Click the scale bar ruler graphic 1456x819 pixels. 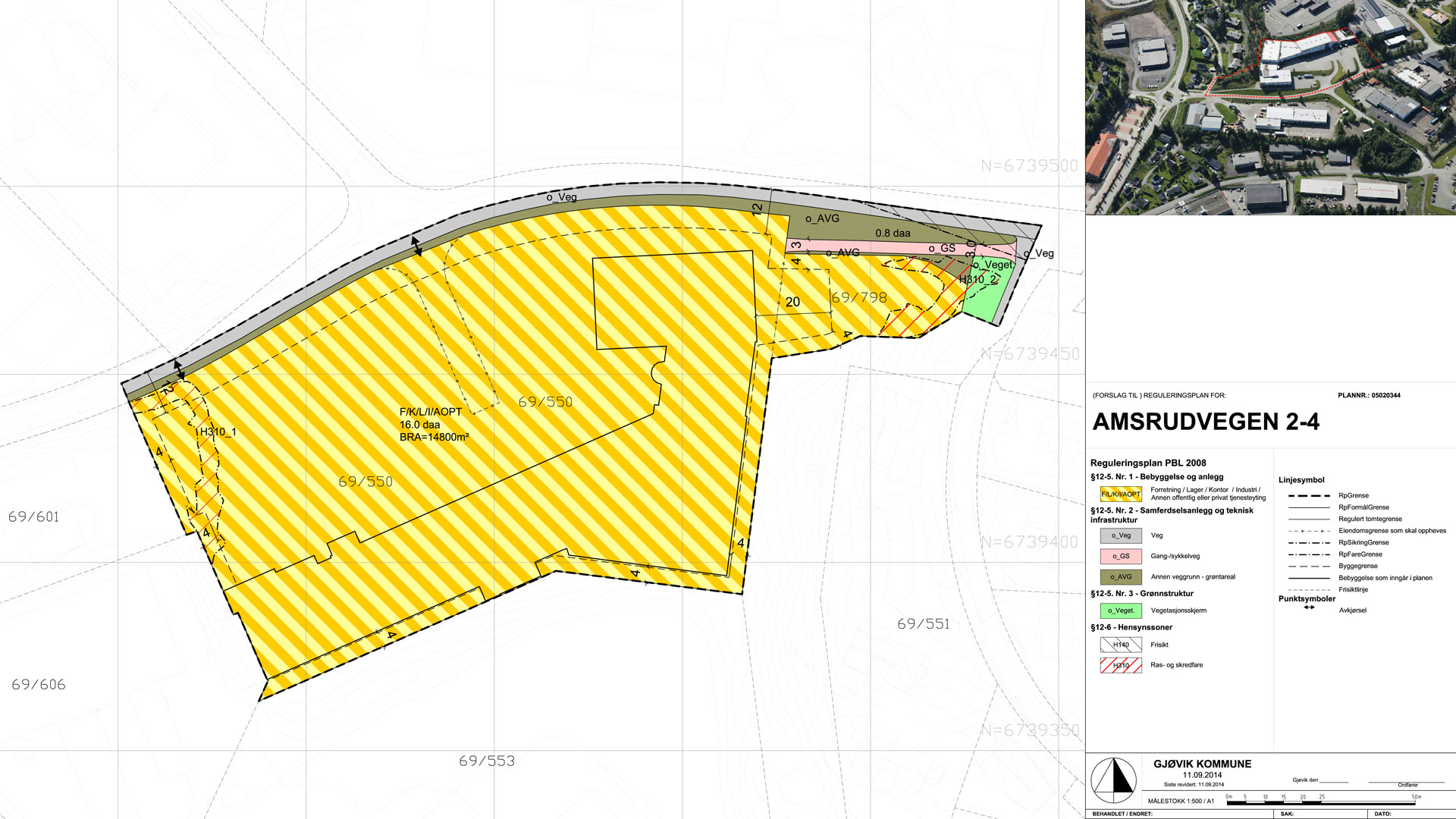click(1323, 801)
